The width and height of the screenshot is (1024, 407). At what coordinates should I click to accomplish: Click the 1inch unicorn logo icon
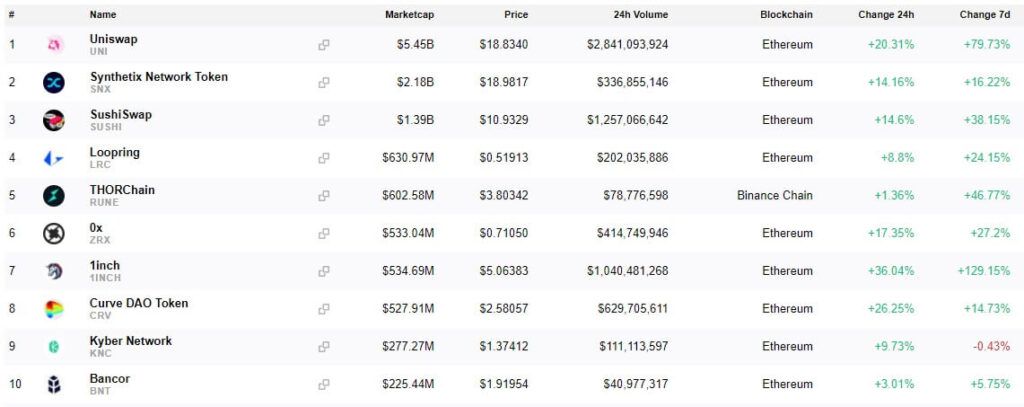[x=54, y=271]
